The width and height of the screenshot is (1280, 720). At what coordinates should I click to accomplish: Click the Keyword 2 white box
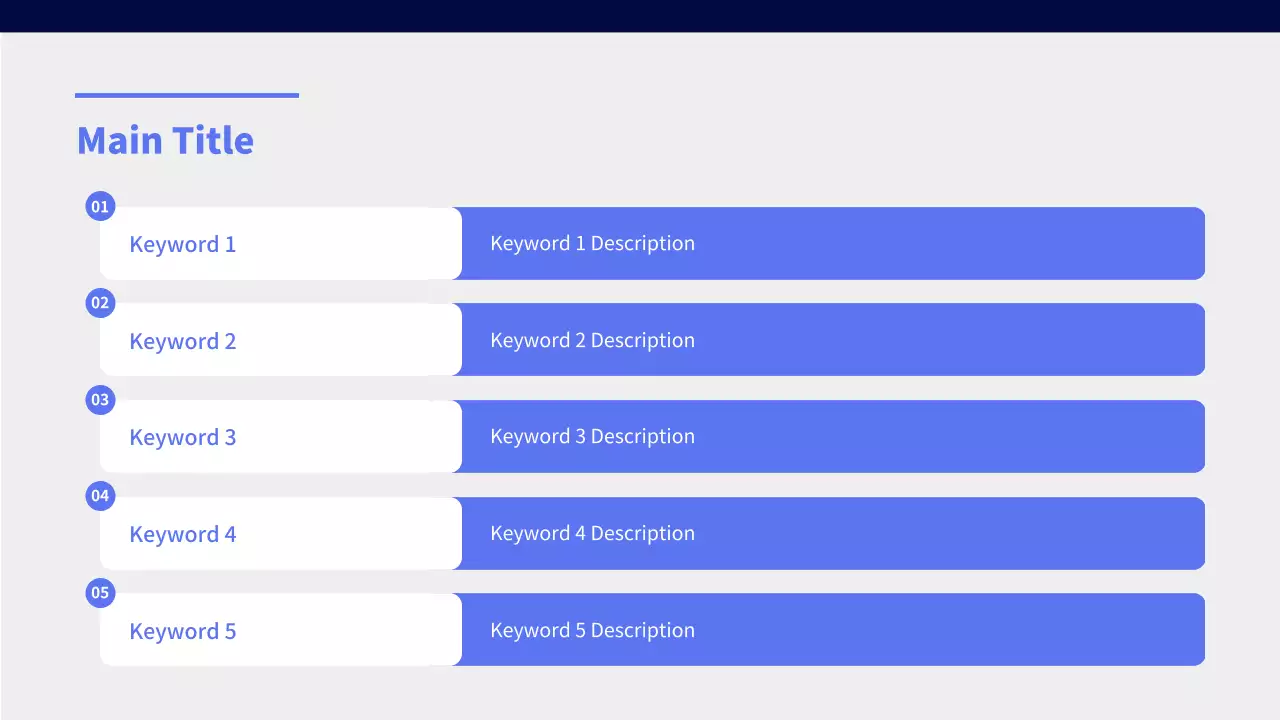coord(280,341)
